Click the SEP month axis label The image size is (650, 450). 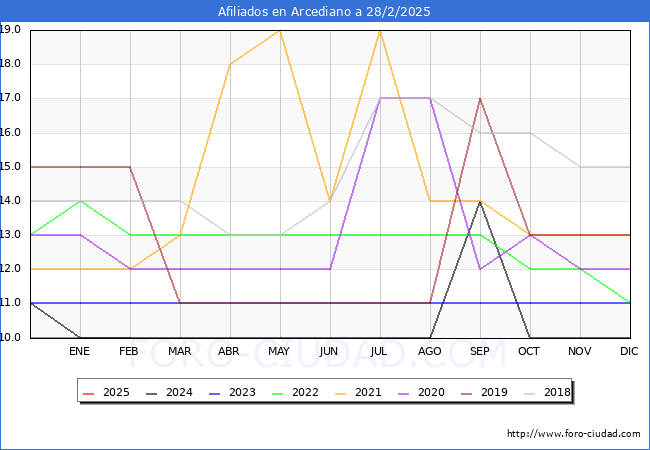coord(480,351)
